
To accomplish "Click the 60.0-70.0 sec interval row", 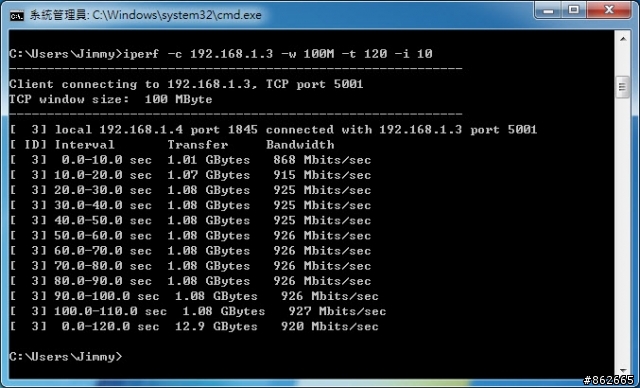I will tap(190, 251).
